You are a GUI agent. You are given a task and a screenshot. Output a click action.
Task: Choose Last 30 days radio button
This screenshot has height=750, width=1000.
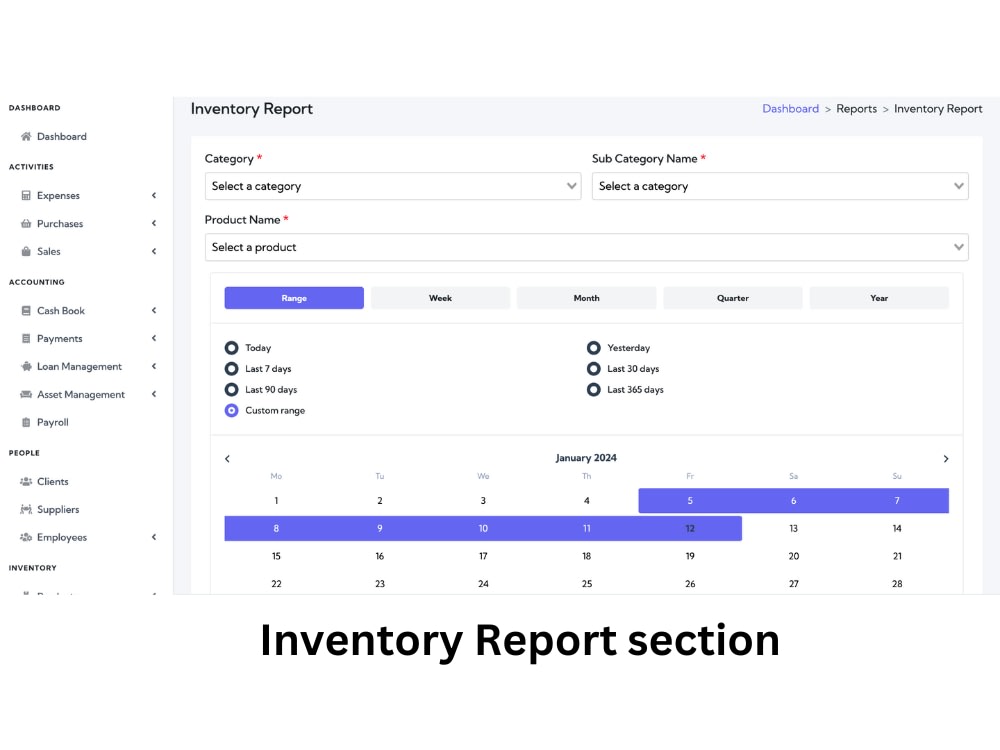pyautogui.click(x=594, y=369)
